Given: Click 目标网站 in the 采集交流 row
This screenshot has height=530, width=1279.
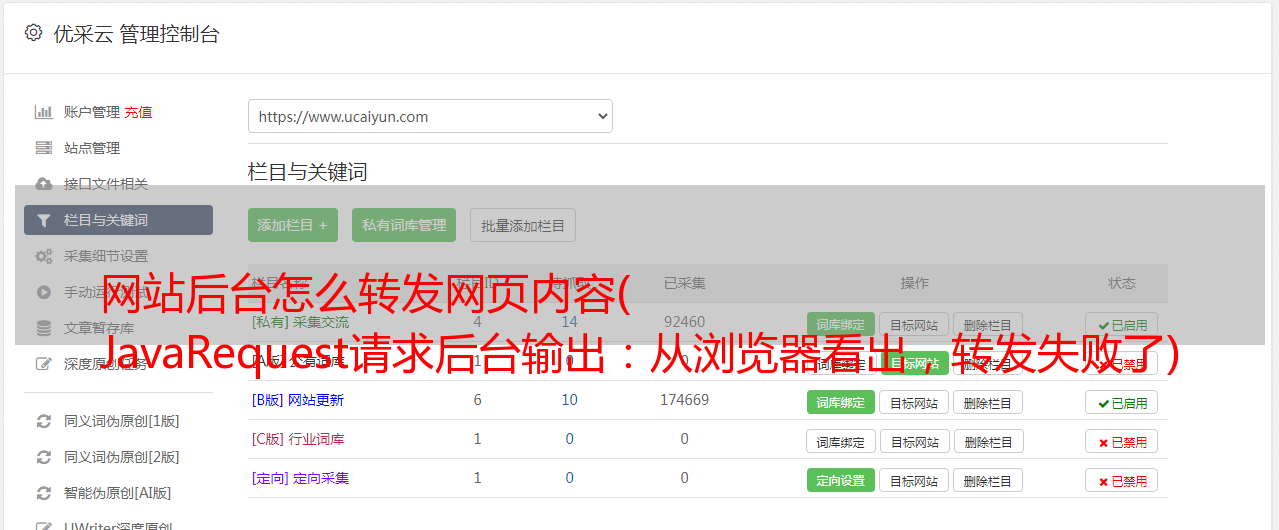Looking at the screenshot, I should click(914, 325).
